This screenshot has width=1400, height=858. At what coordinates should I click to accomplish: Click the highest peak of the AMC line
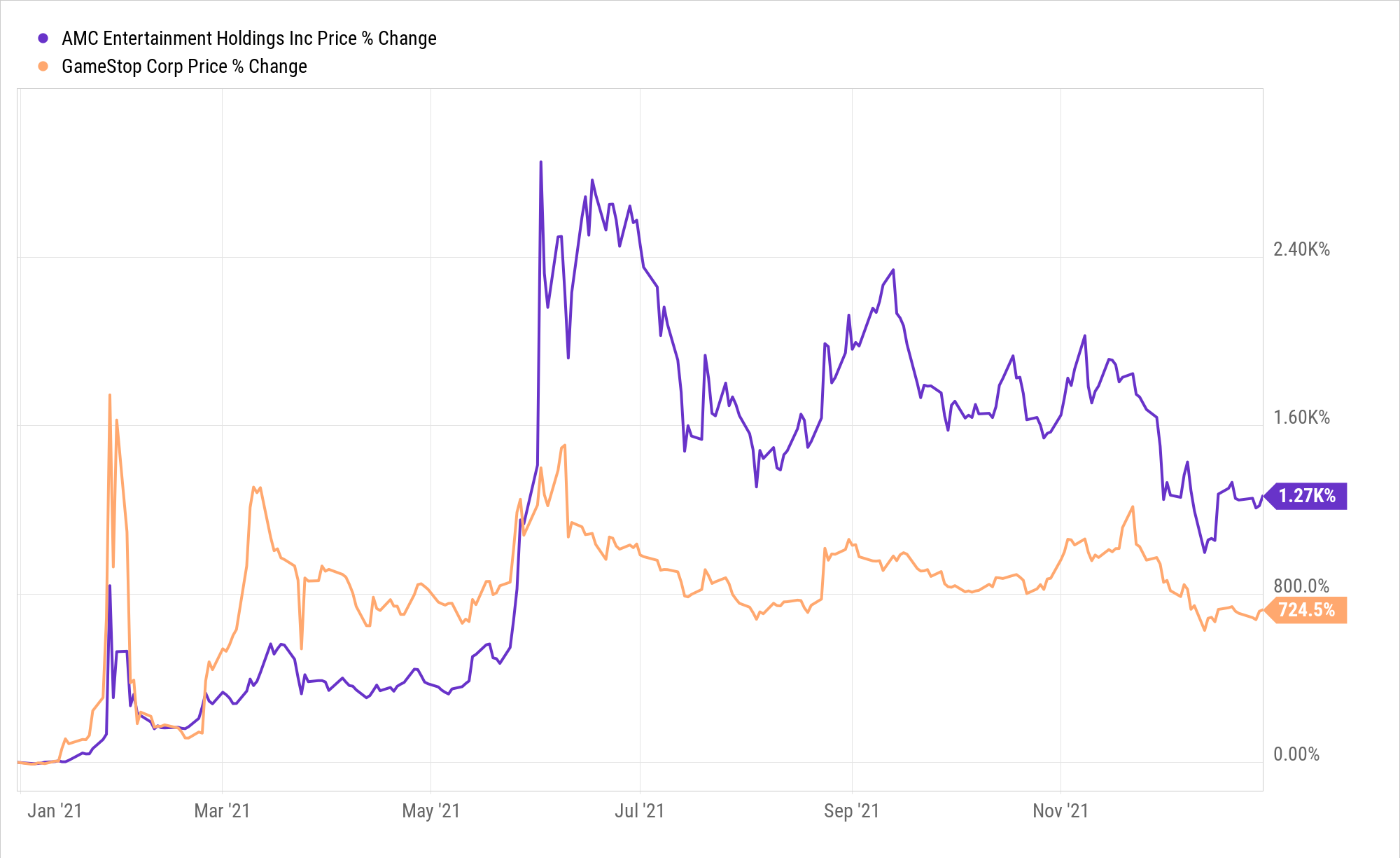541,162
